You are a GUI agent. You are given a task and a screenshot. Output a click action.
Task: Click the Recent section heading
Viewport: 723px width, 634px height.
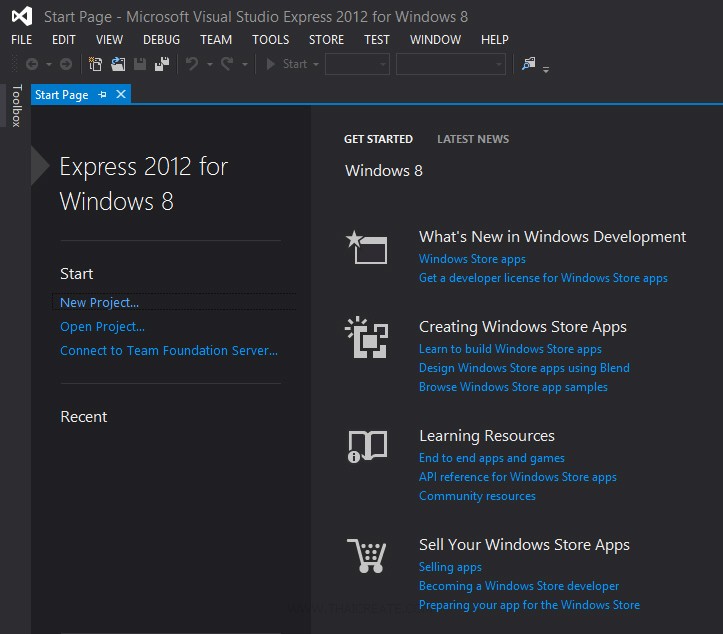(x=83, y=417)
